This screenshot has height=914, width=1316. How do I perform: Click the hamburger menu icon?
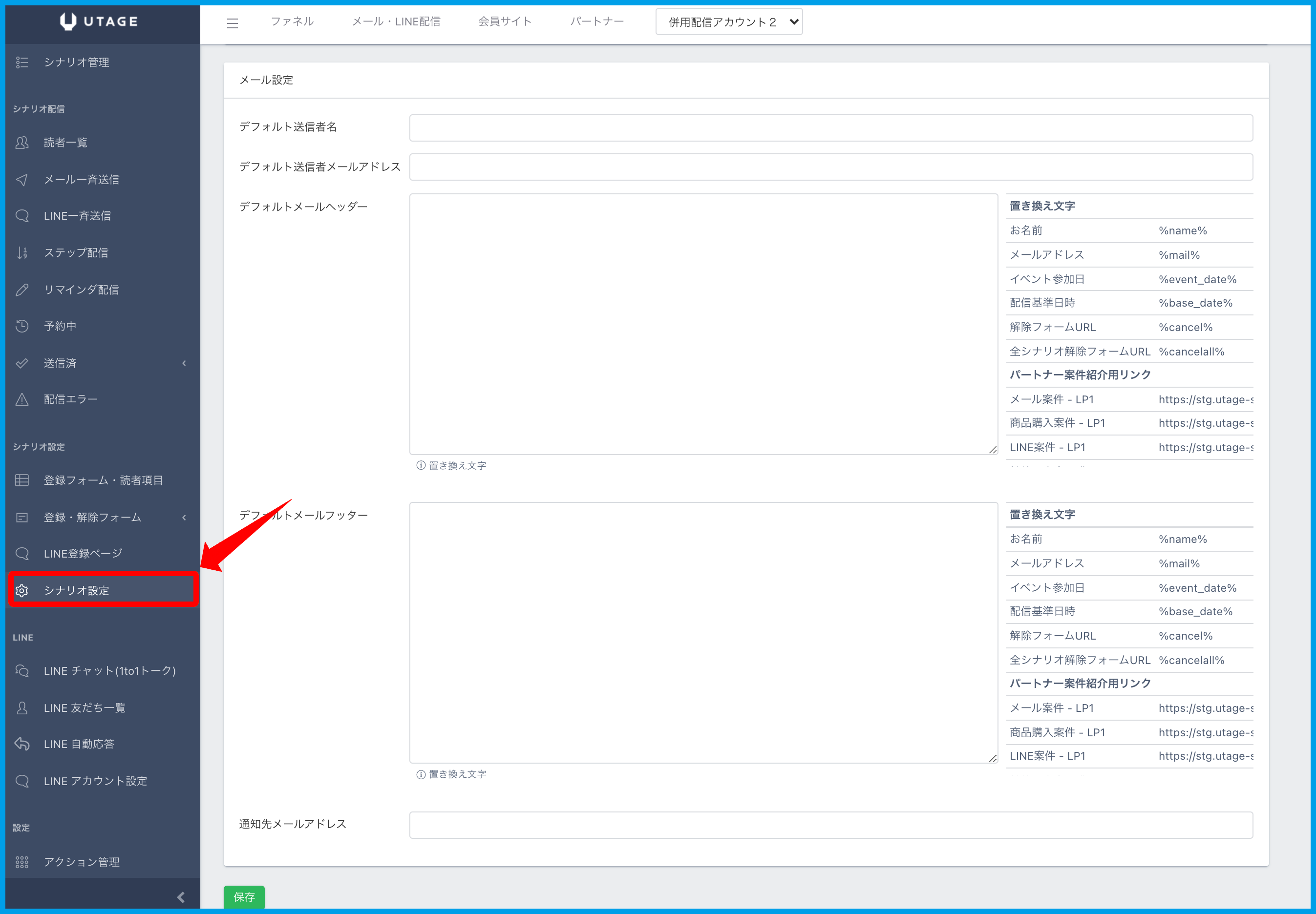(x=232, y=23)
